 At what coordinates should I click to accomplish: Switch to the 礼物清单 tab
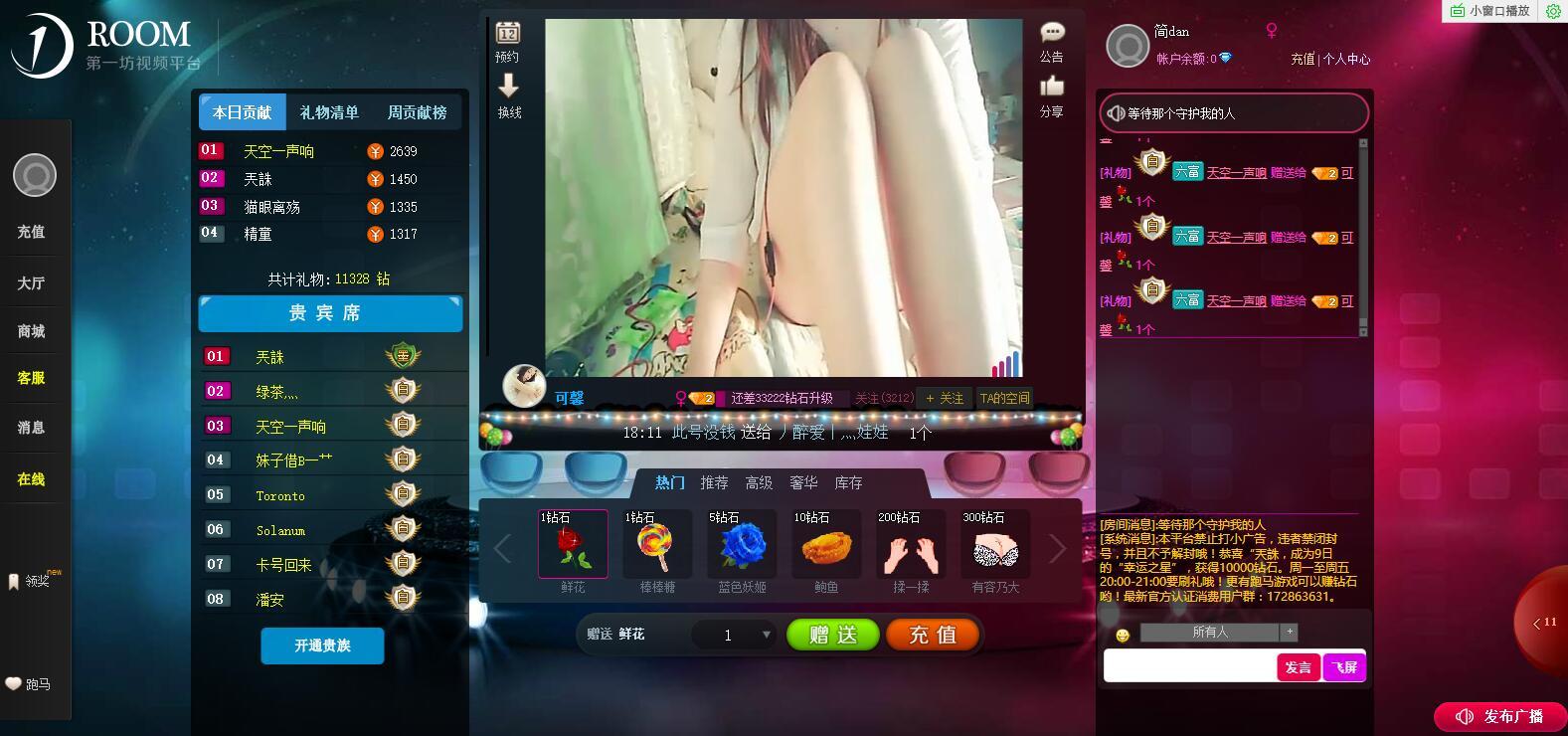[329, 112]
